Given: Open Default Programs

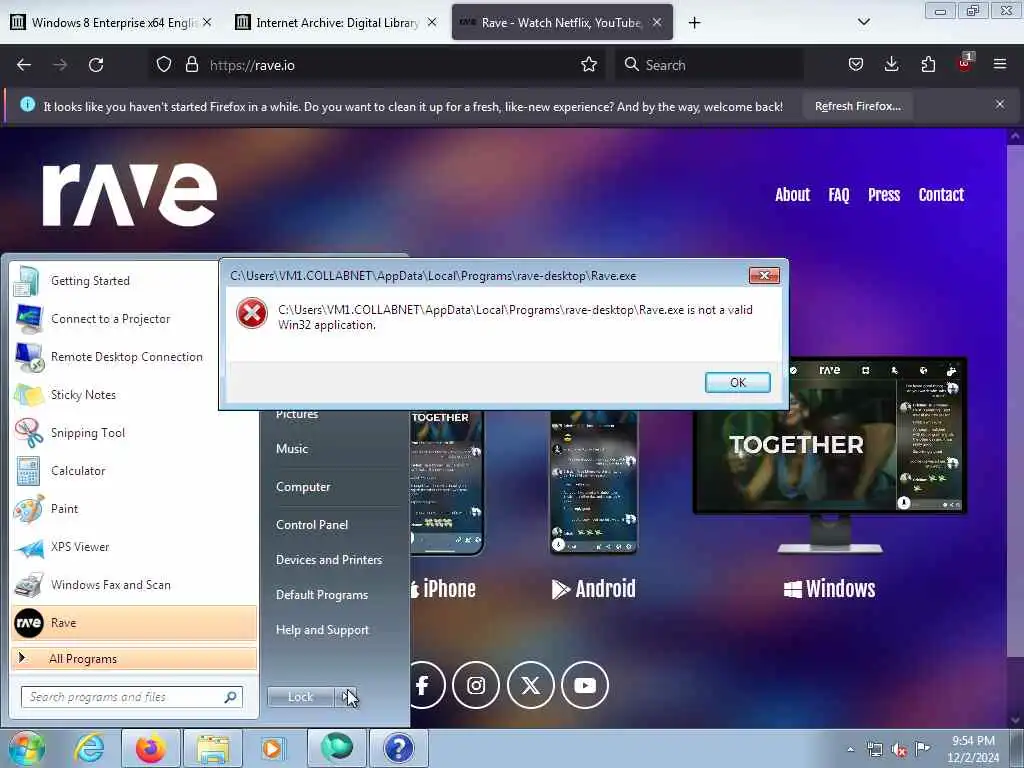Looking at the screenshot, I should click(321, 595).
